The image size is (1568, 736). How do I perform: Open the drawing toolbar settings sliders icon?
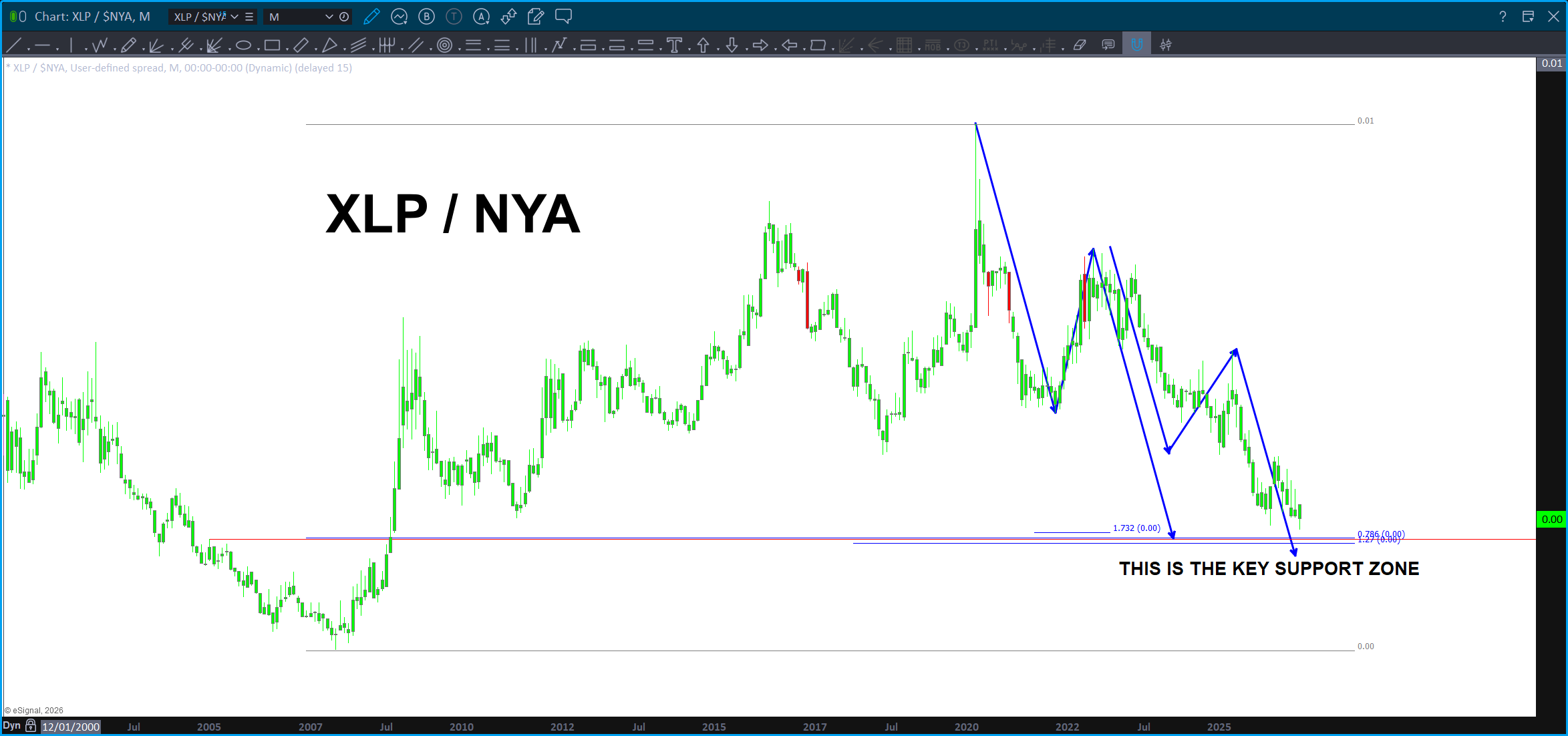tap(1166, 45)
